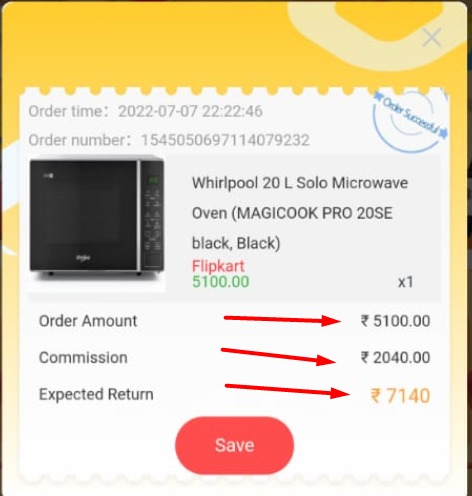Click the ₹ 2040.00 commission value
The height and width of the screenshot is (496, 472).
pos(395,358)
